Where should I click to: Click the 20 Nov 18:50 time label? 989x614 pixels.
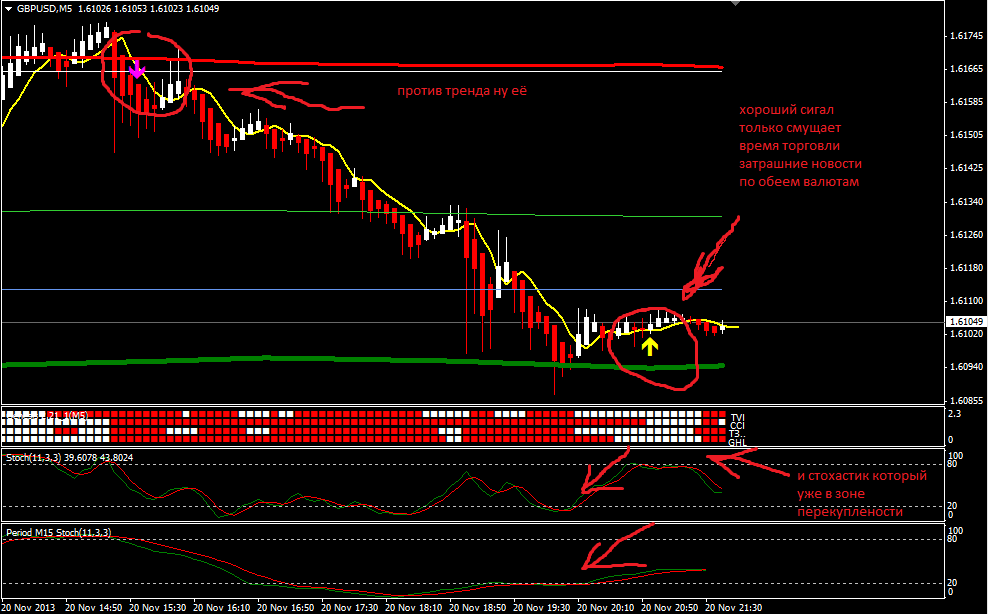(477, 608)
